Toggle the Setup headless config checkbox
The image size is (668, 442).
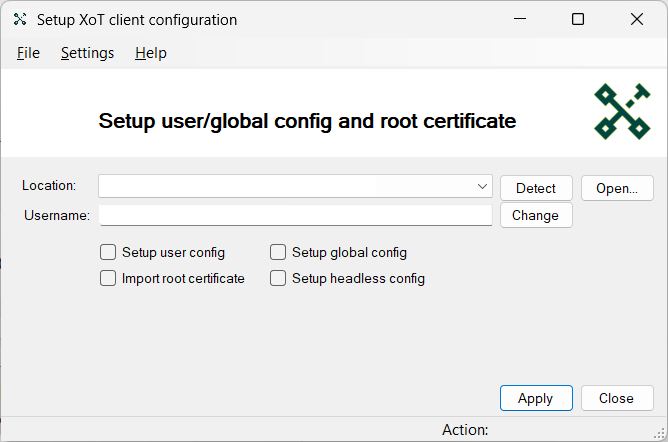[278, 278]
